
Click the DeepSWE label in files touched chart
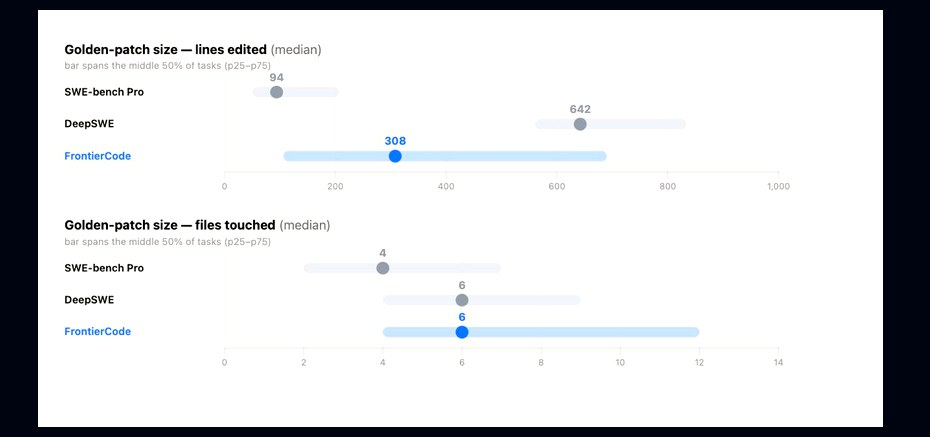pyautogui.click(x=89, y=299)
